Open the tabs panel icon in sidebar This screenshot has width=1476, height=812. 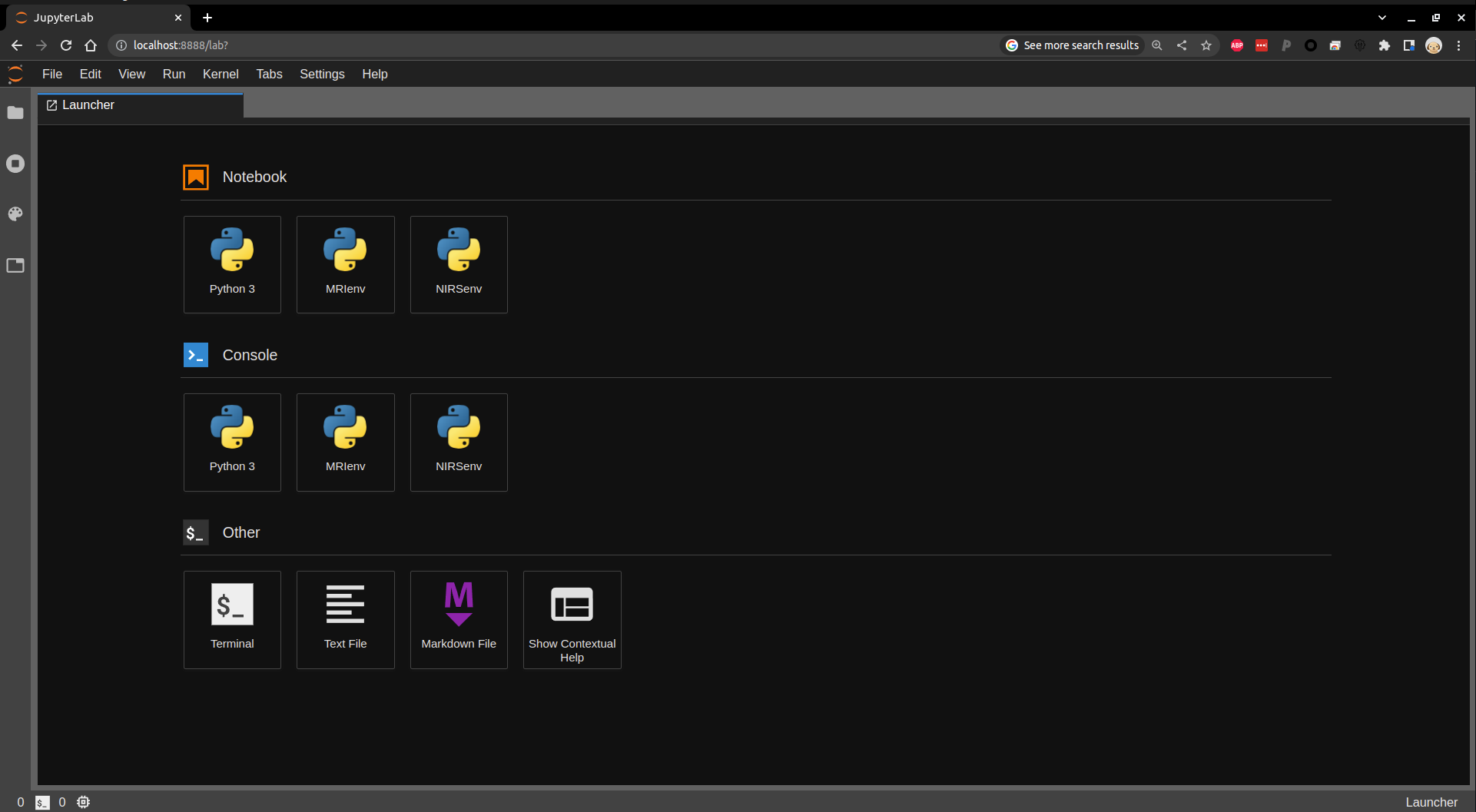(15, 266)
